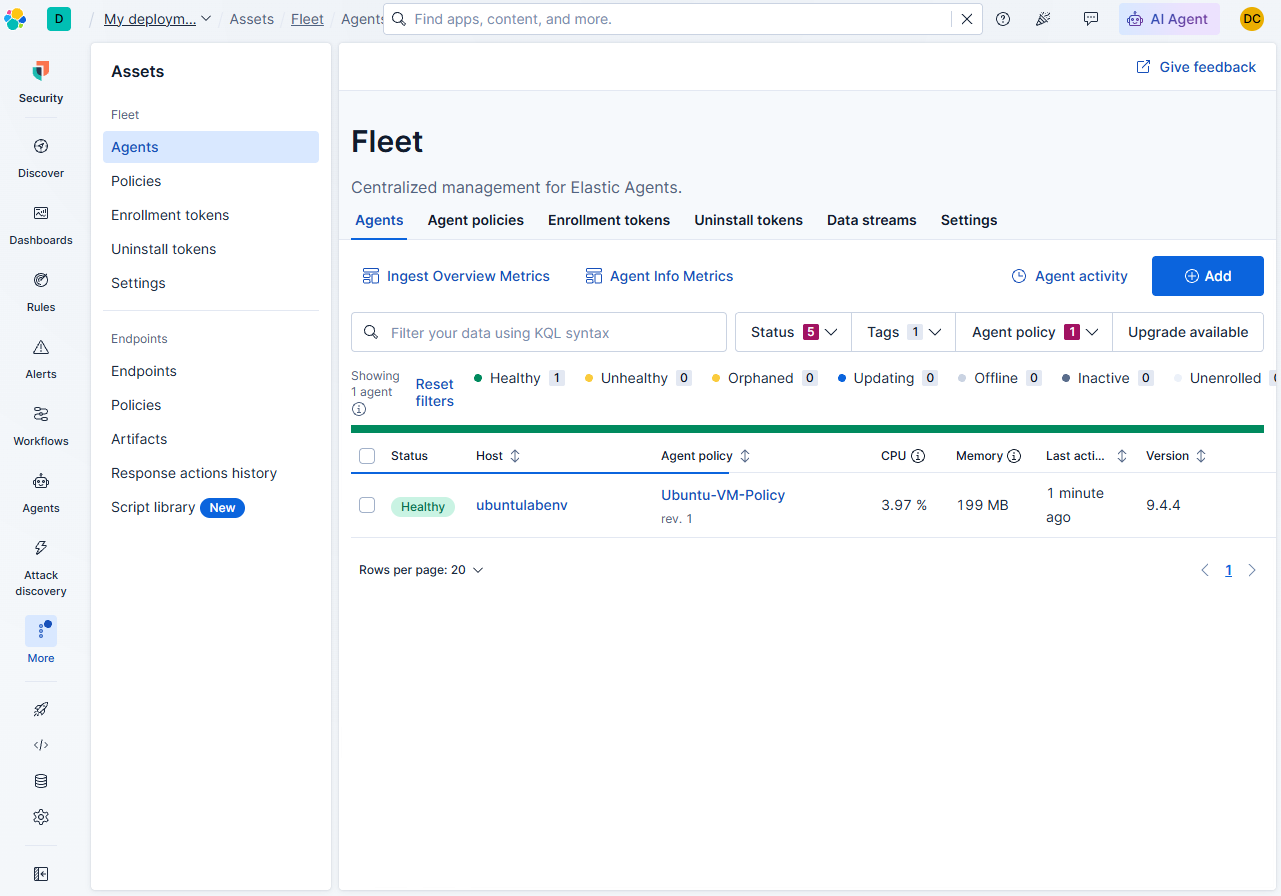This screenshot has height=896, width=1281.
Task: Open the DC user avatar menu
Action: click(x=1252, y=19)
